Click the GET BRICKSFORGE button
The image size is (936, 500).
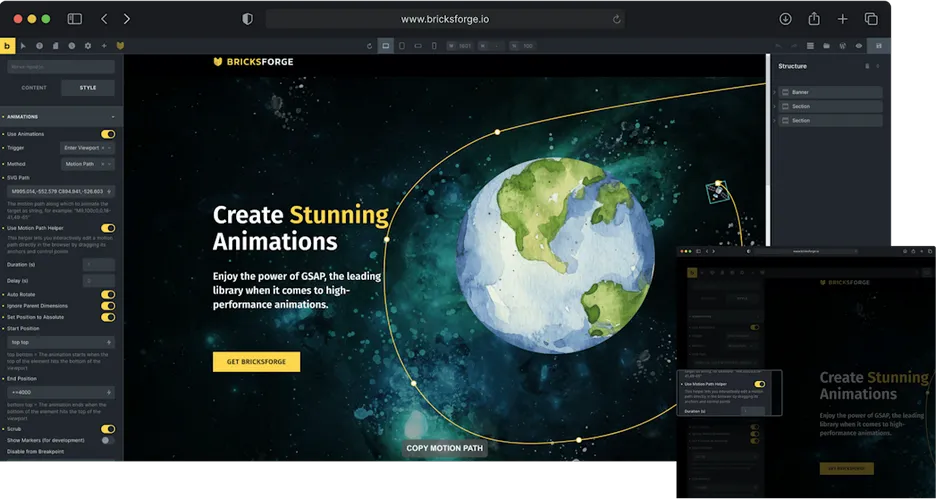click(x=256, y=362)
